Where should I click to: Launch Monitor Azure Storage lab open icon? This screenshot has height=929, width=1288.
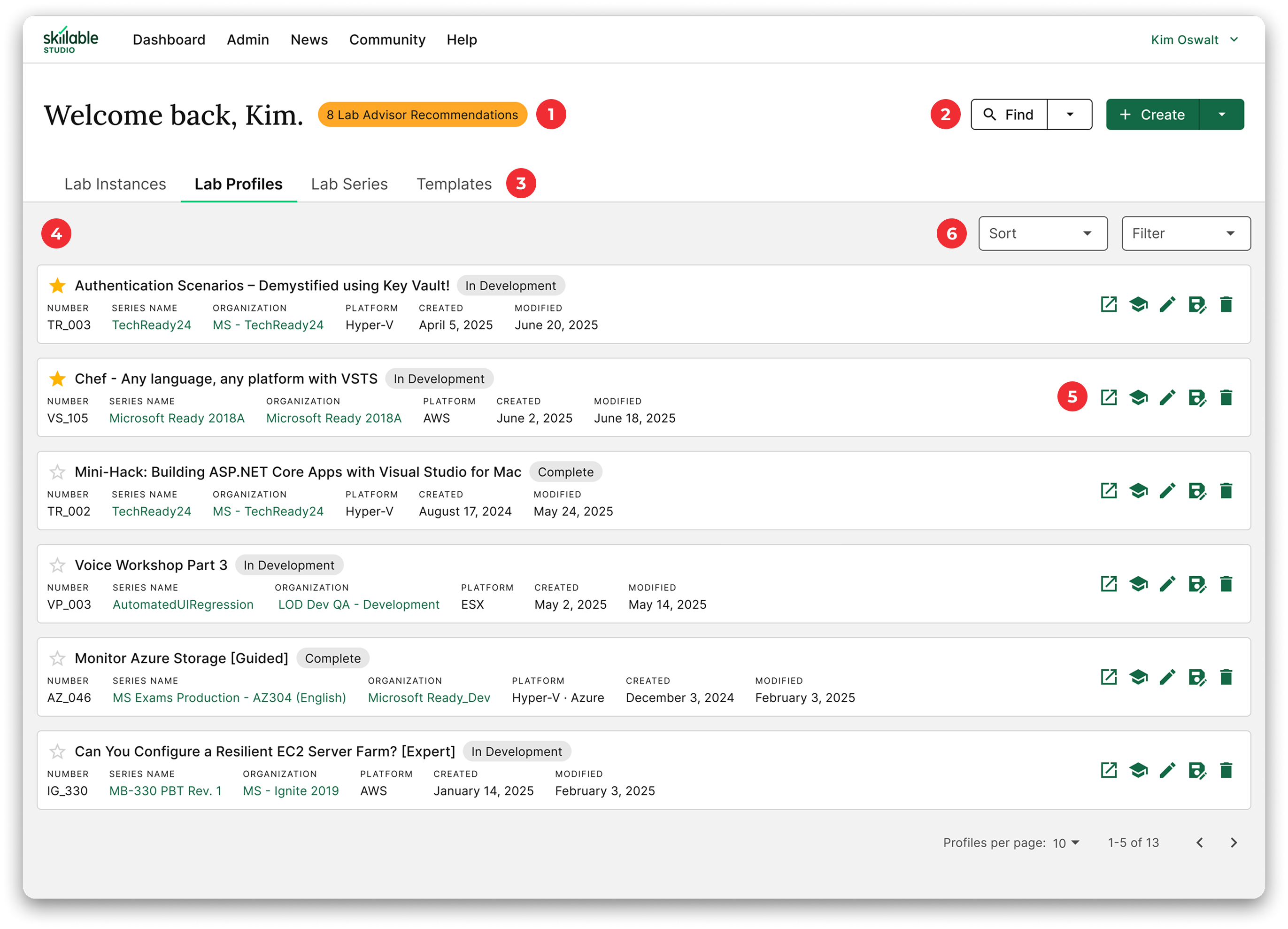pyautogui.click(x=1109, y=677)
